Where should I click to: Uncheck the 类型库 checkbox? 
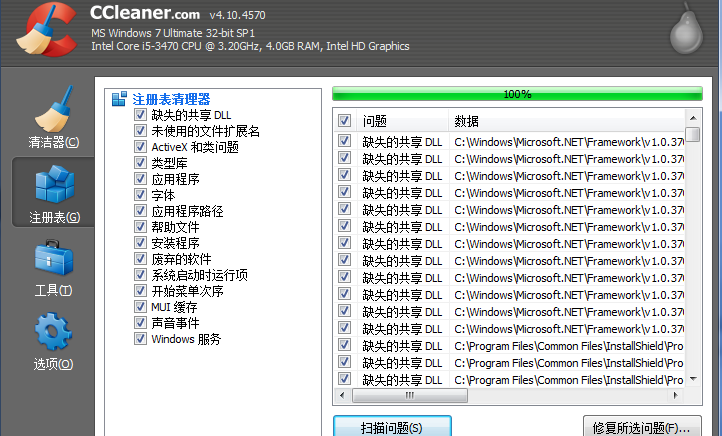(x=140, y=163)
